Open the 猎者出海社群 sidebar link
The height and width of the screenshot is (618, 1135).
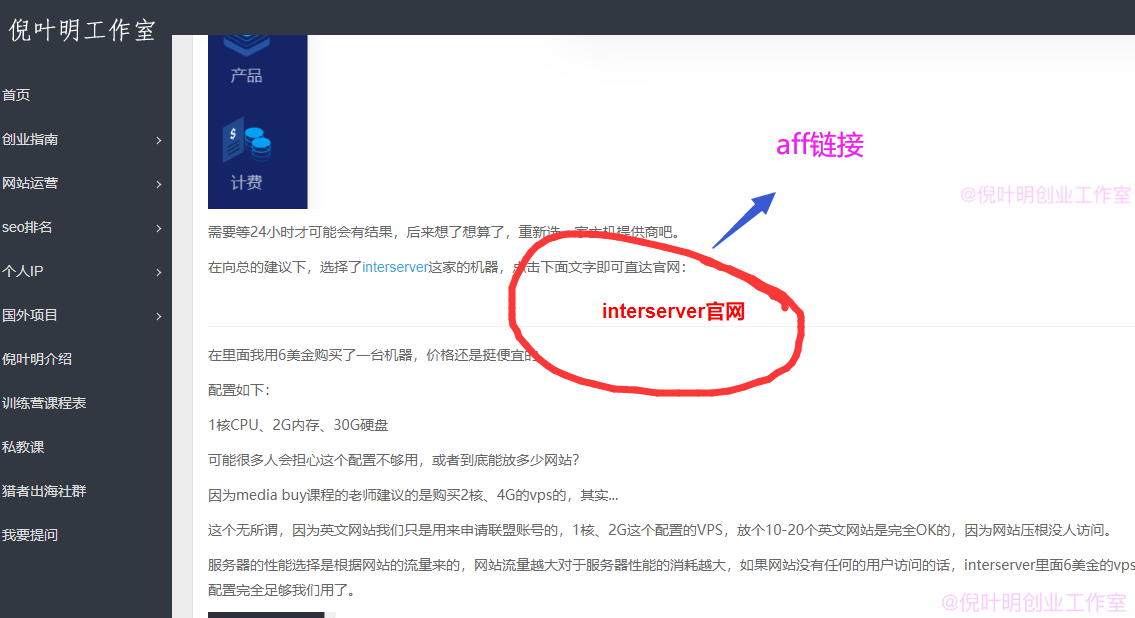[x=44, y=491]
